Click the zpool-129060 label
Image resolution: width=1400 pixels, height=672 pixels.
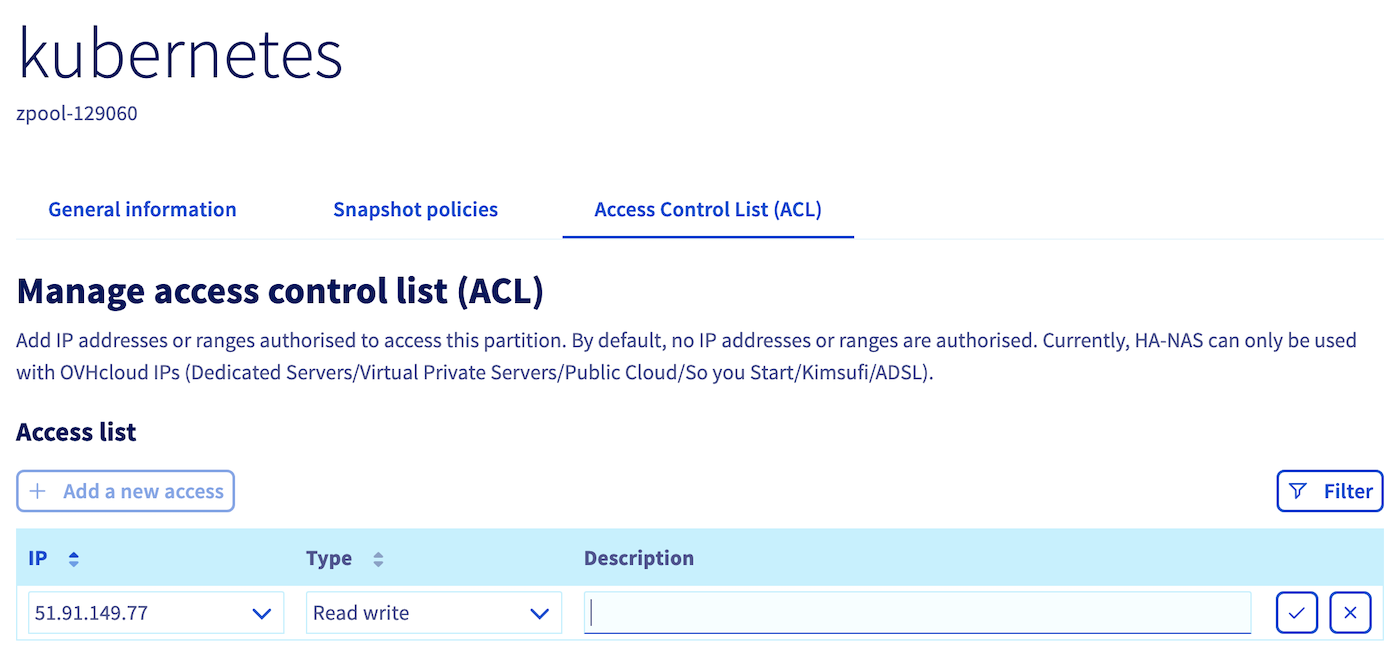pos(76,113)
